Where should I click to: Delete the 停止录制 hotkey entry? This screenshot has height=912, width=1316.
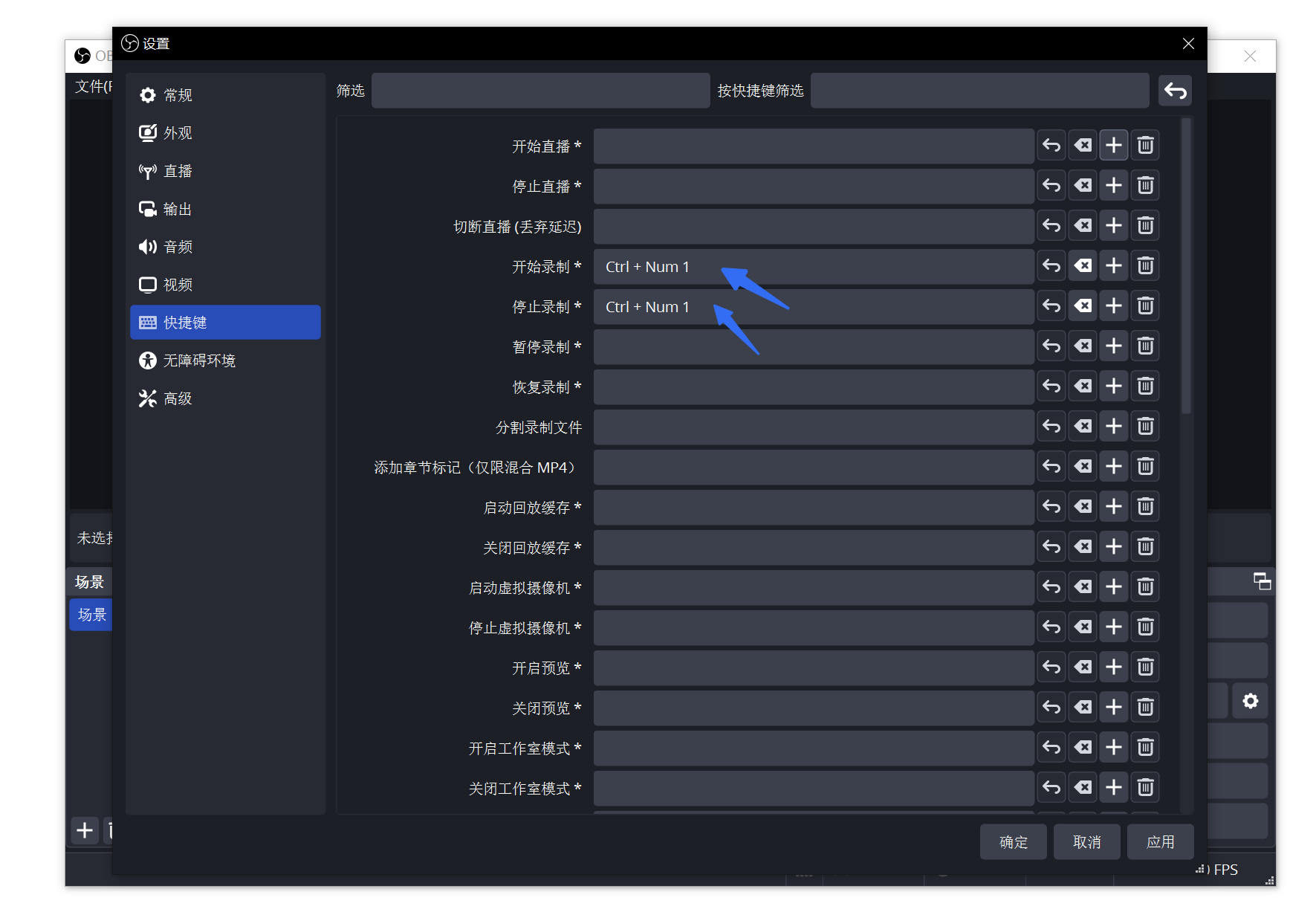point(1145,306)
